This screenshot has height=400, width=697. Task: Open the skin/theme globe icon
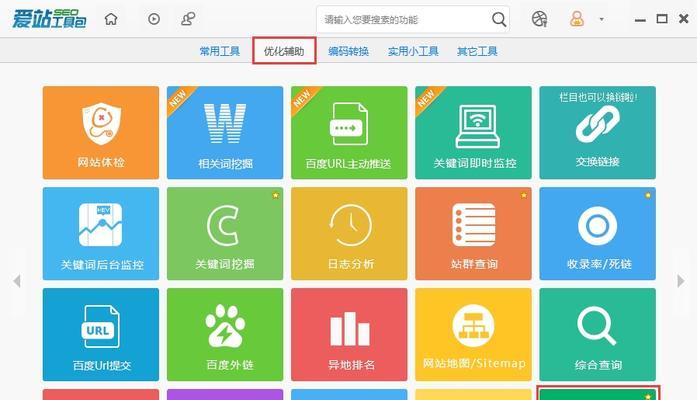pos(539,19)
